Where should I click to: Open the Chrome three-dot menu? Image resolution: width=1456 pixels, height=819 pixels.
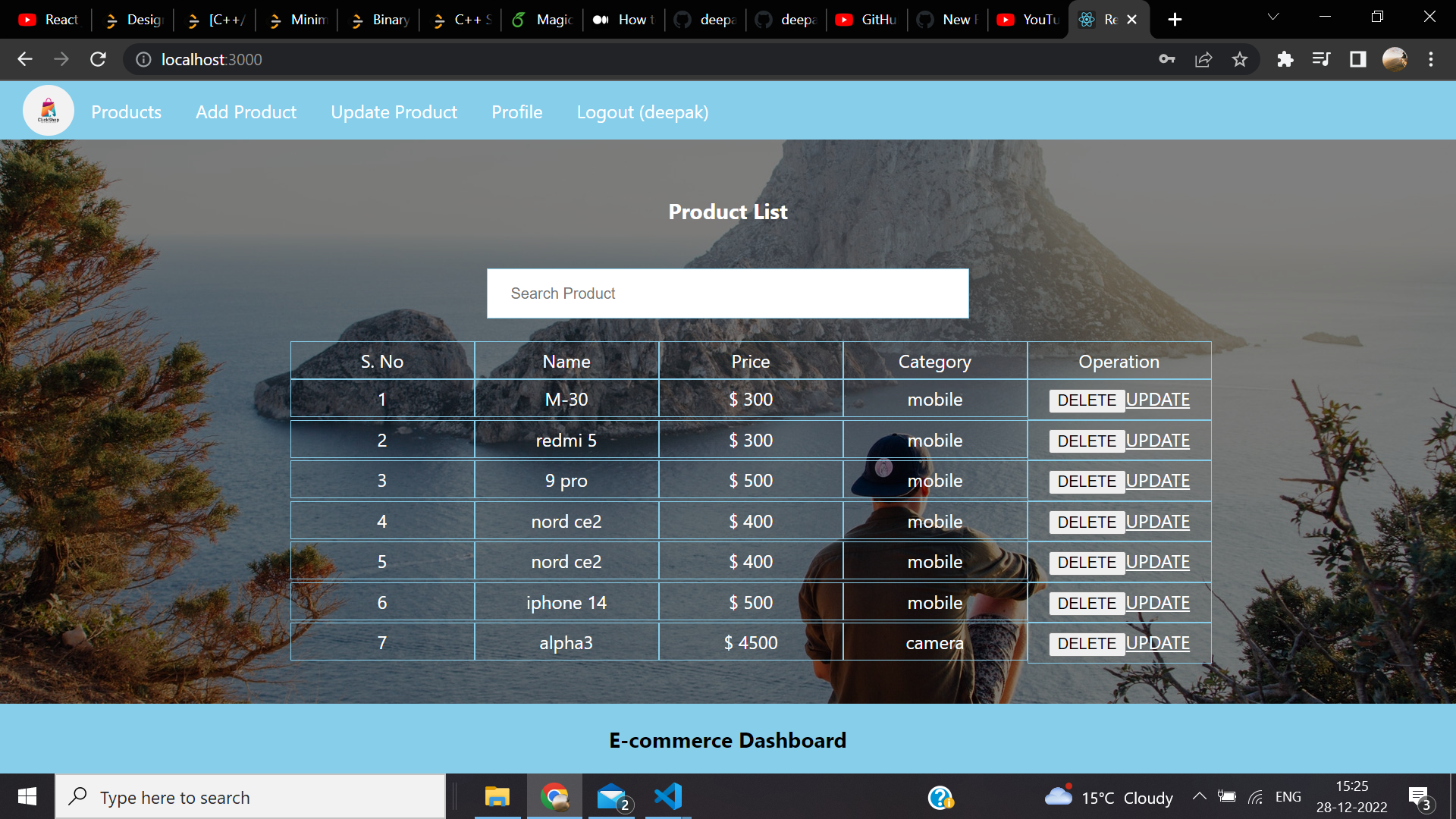[1431, 59]
